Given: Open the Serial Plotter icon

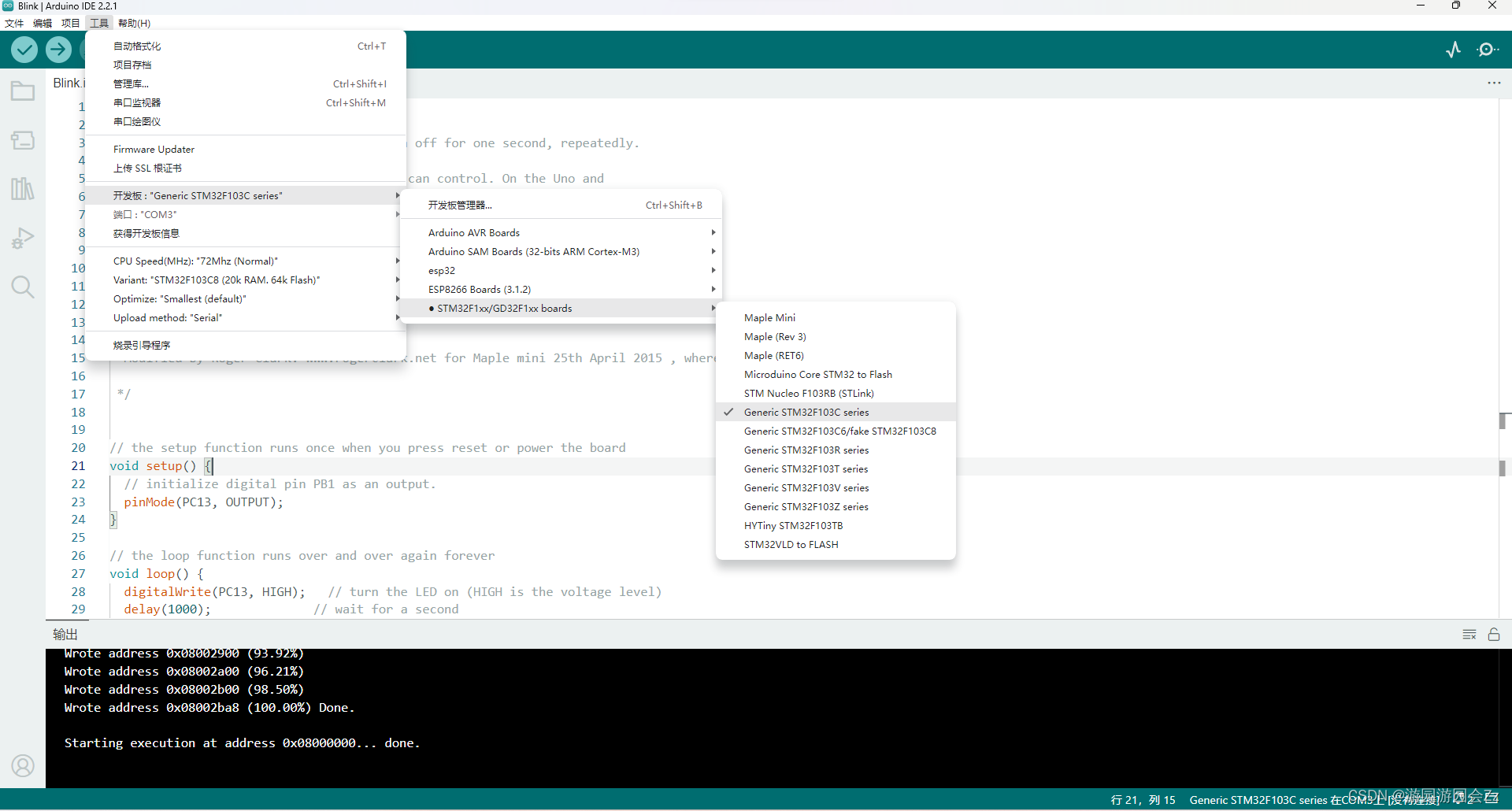Looking at the screenshot, I should [1454, 50].
